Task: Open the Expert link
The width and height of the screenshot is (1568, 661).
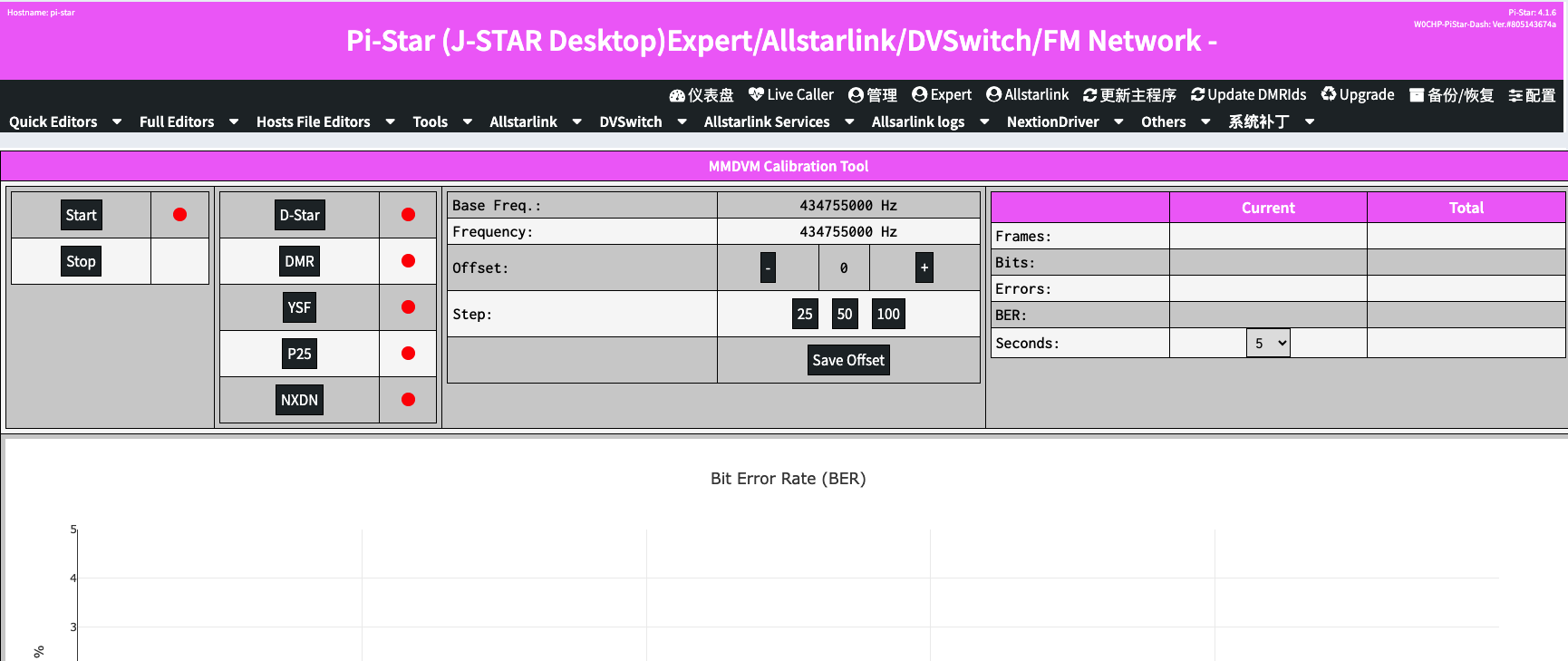Action: [942, 94]
